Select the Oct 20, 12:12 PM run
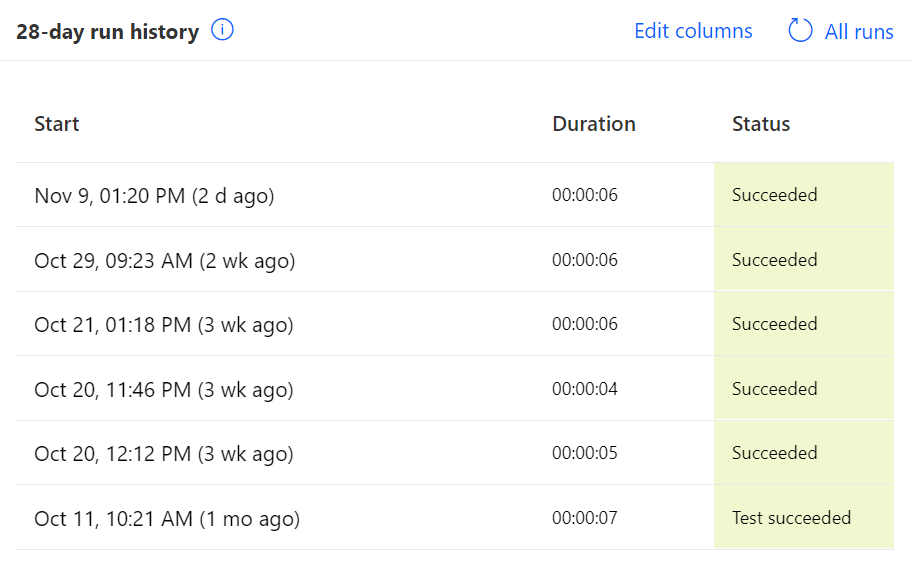This screenshot has width=912, height=571. [x=163, y=454]
